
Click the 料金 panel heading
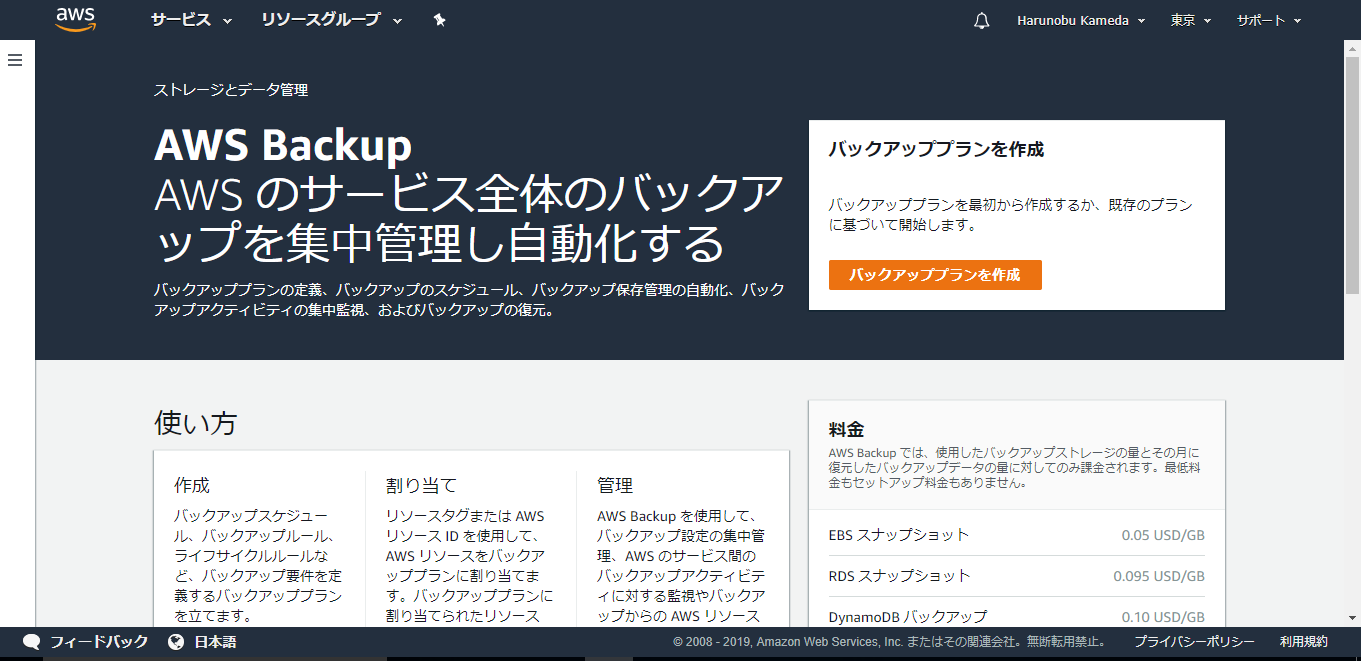click(846, 430)
